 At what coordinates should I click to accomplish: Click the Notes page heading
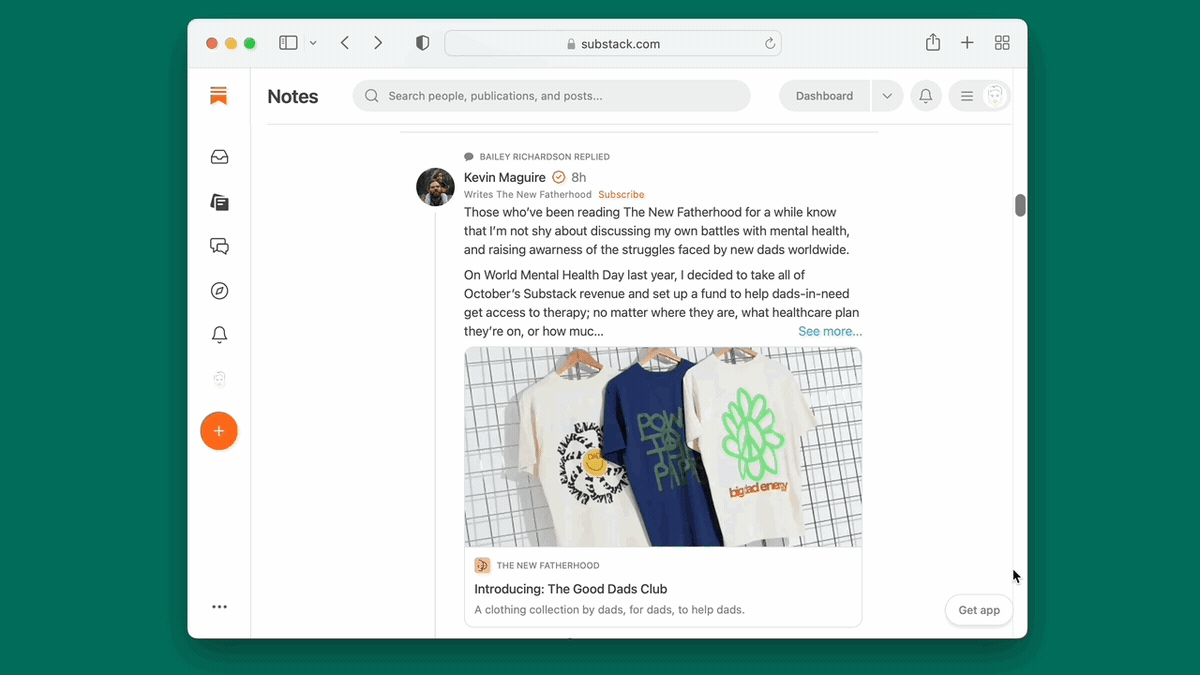[293, 96]
